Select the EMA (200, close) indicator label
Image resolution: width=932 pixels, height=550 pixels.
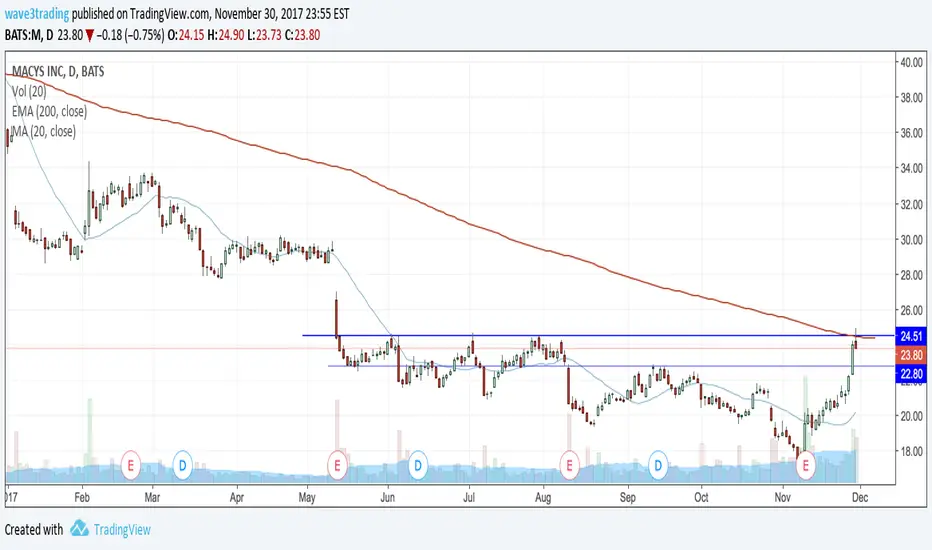coord(49,111)
